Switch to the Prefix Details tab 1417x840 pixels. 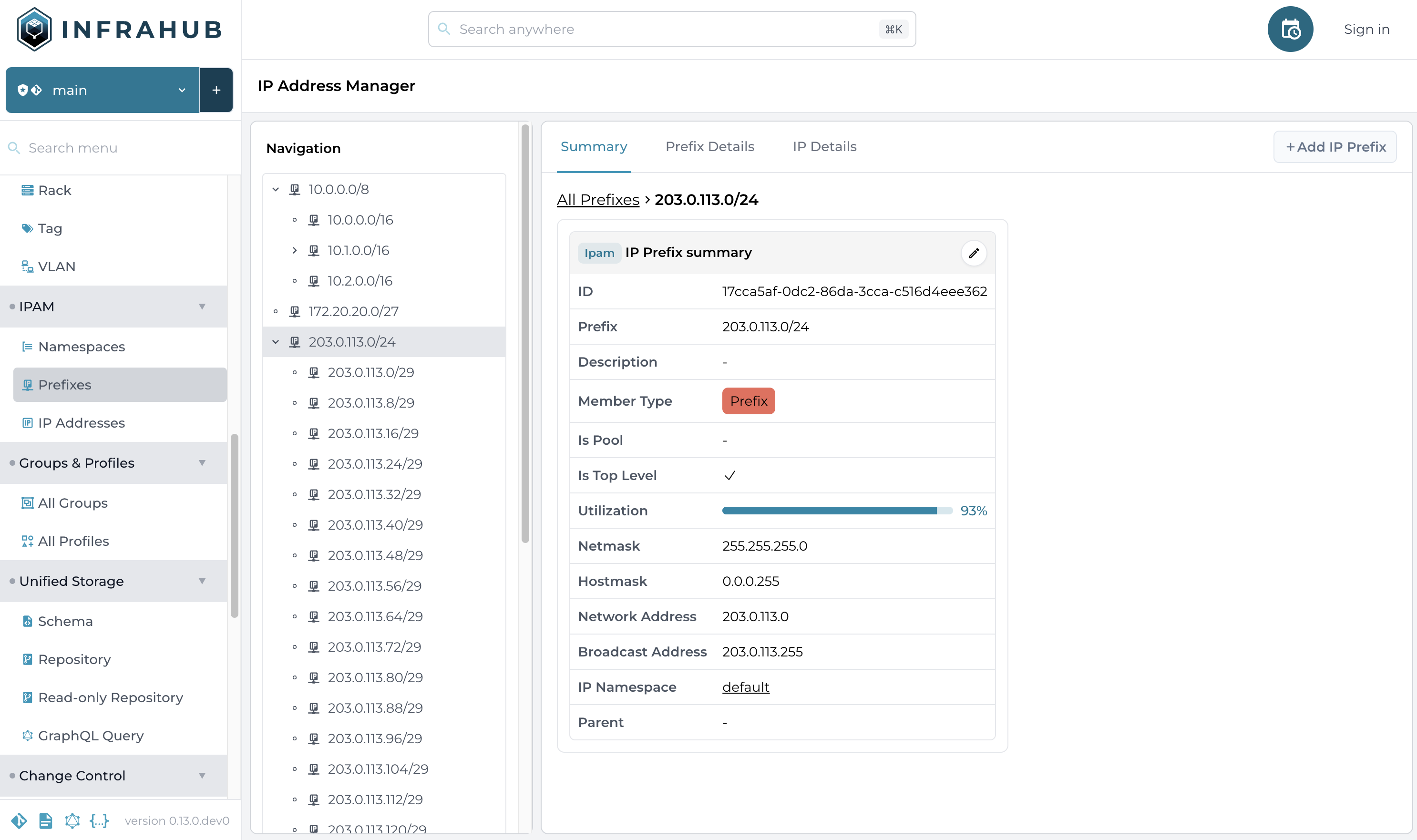click(x=709, y=147)
